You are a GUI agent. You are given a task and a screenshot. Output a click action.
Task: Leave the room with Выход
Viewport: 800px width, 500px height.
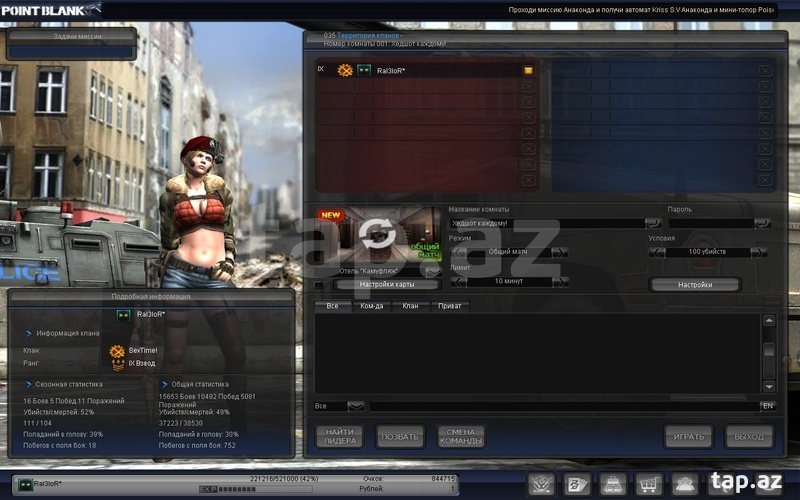coord(749,437)
